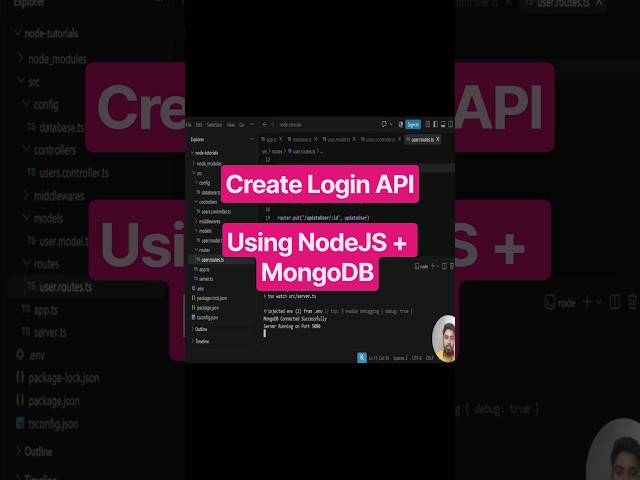This screenshot has height=480, width=640.
Task: Collapse the config folder
Action: point(203,183)
